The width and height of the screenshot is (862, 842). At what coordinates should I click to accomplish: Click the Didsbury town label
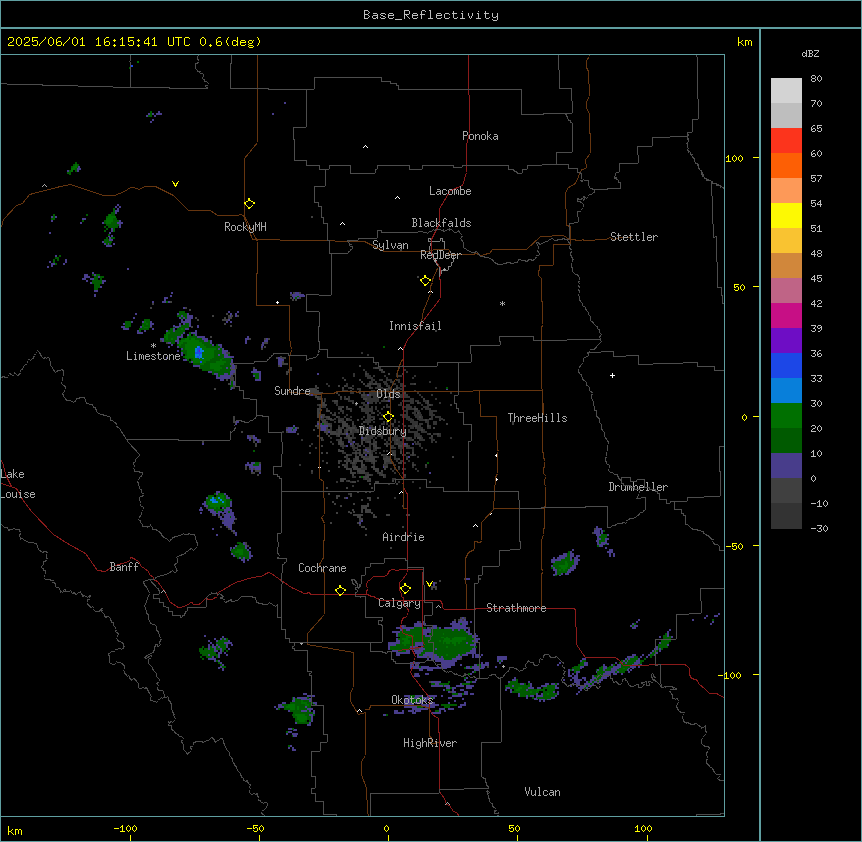383,431
